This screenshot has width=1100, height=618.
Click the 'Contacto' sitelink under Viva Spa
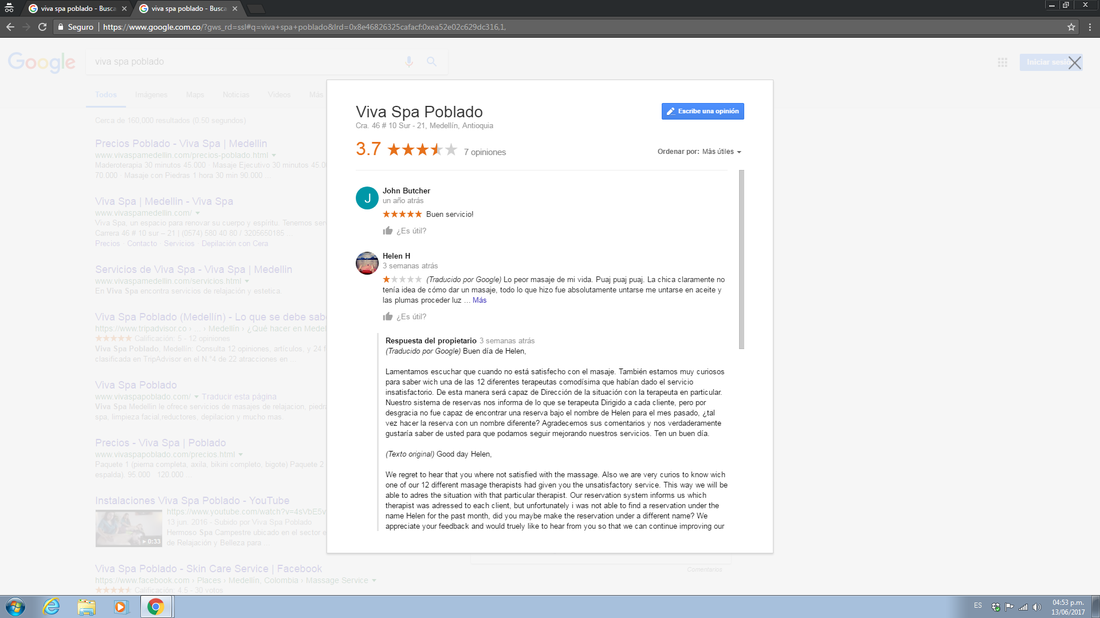(142, 243)
